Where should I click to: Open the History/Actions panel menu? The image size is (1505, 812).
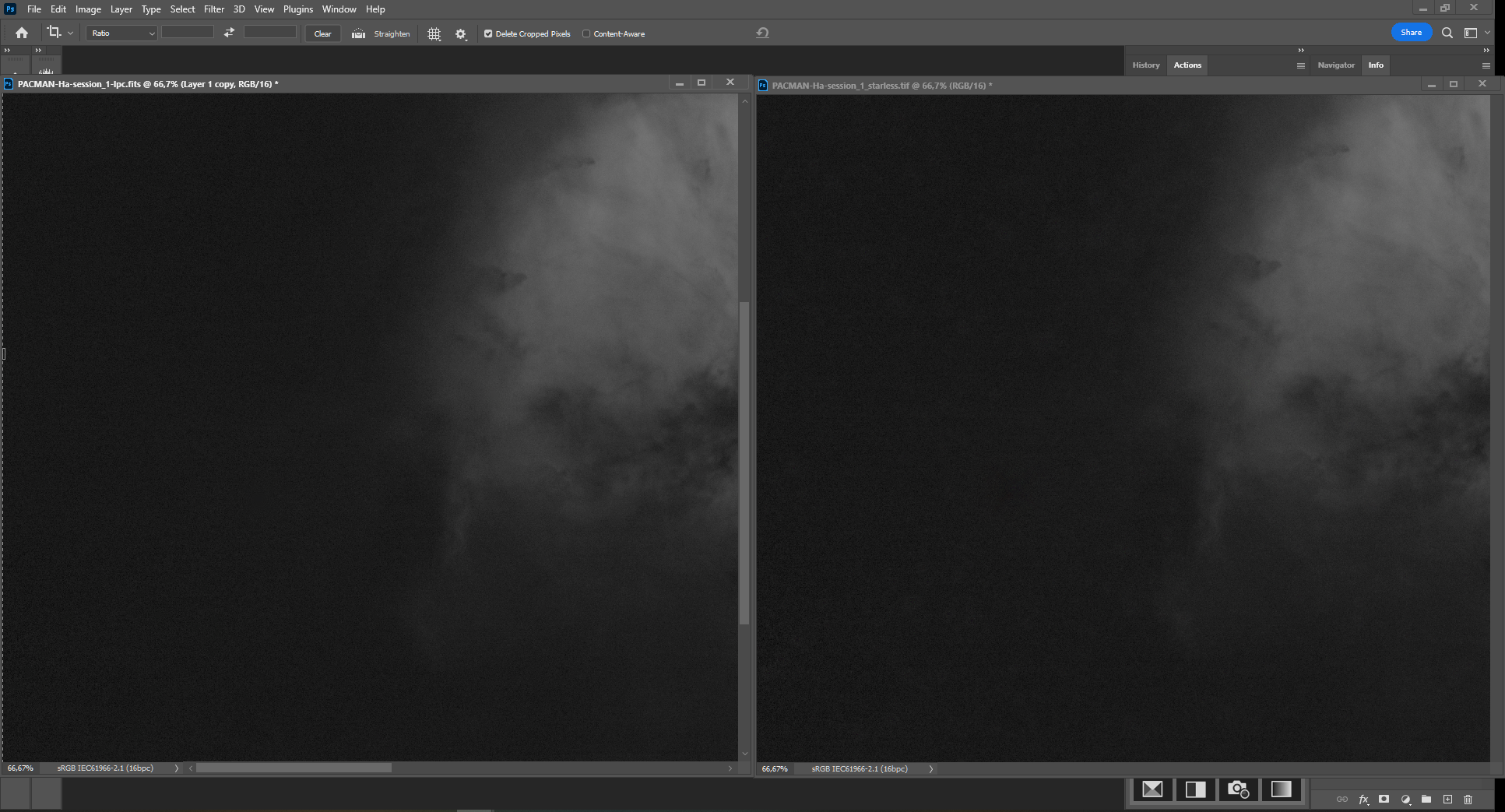point(1300,65)
